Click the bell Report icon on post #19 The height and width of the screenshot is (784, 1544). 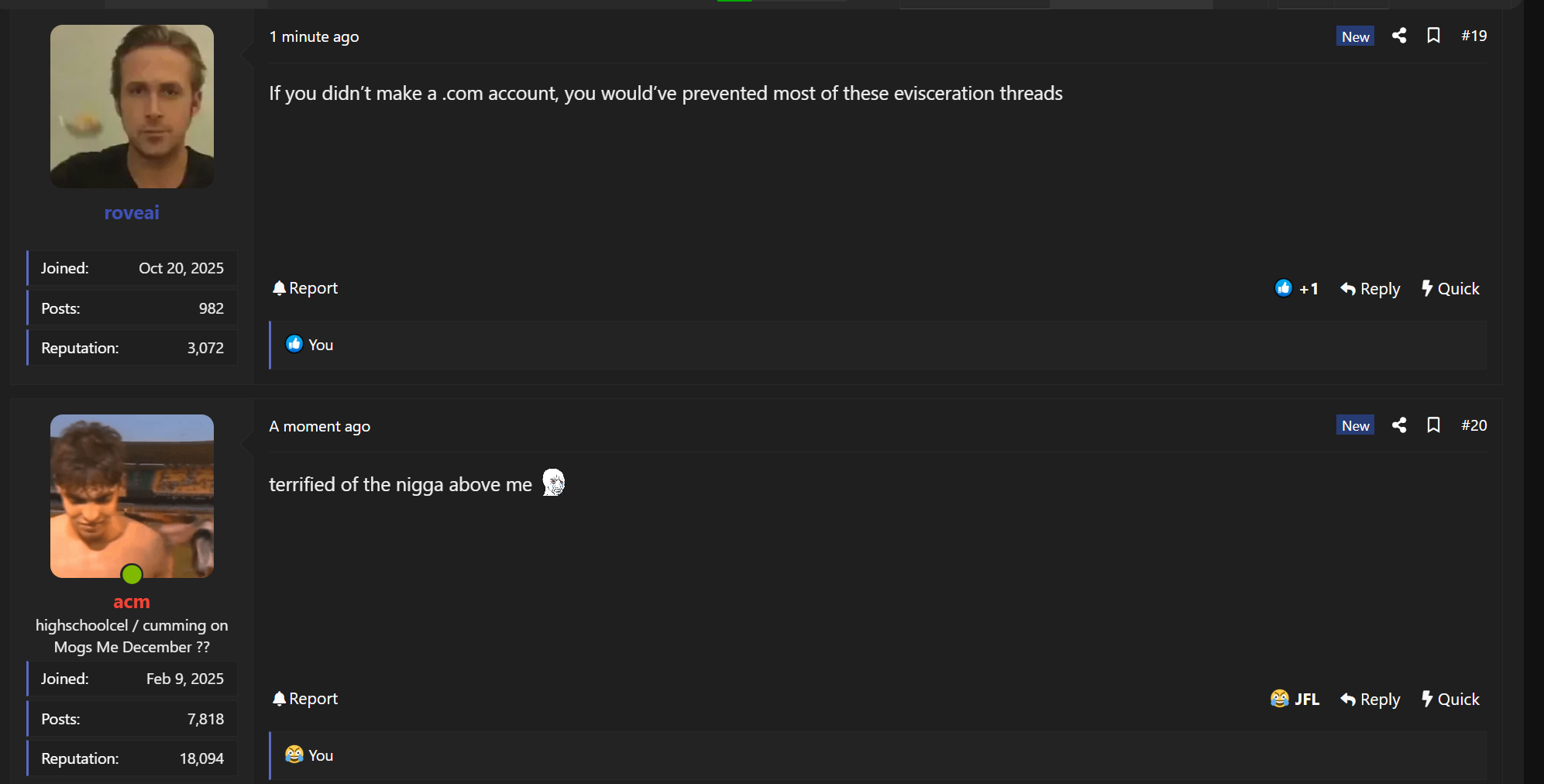point(279,288)
